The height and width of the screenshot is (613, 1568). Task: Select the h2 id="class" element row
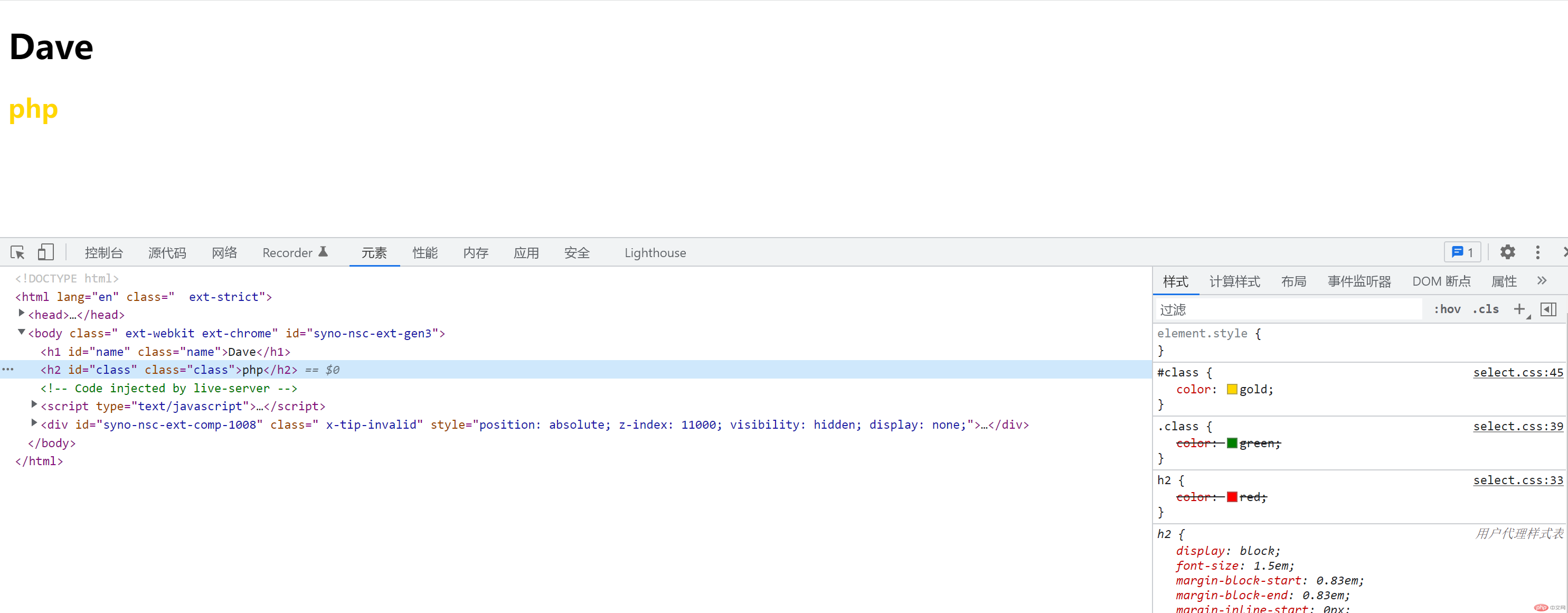[x=575, y=370]
